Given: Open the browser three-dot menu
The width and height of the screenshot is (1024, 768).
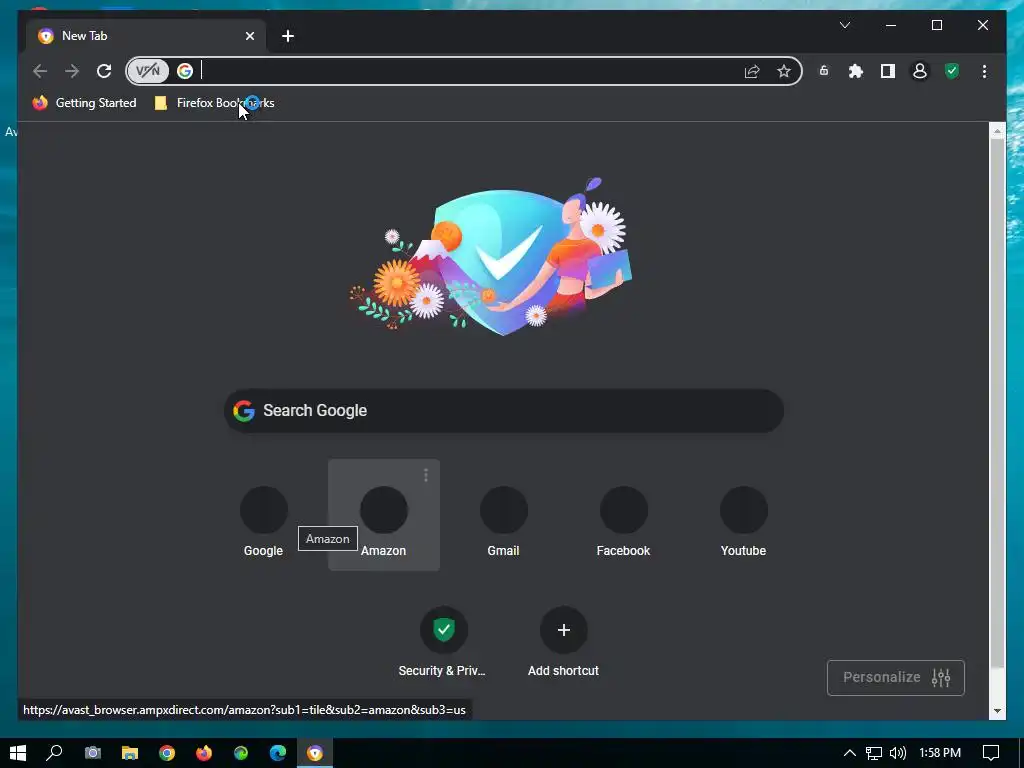Looking at the screenshot, I should pos(984,71).
